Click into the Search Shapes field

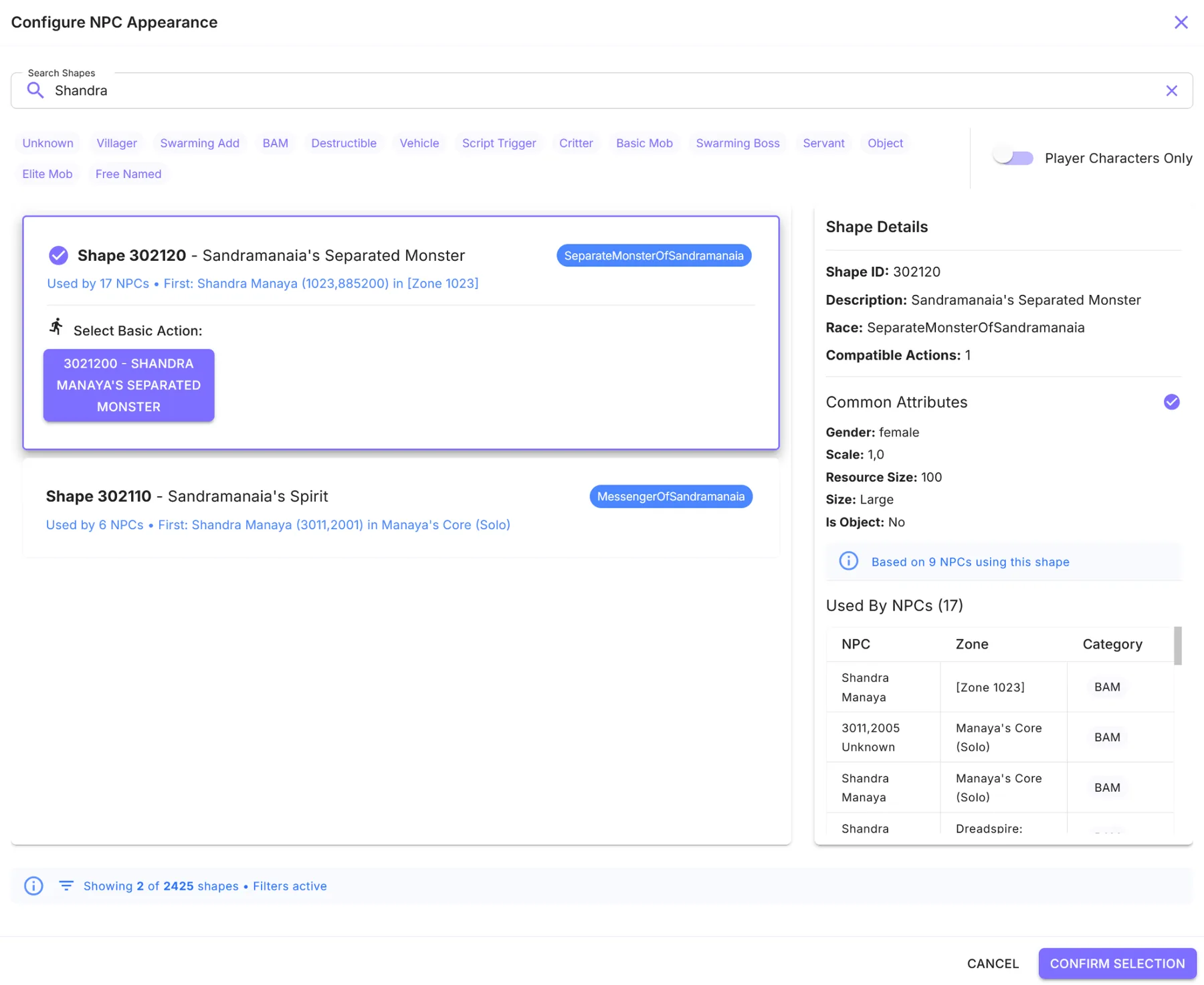[x=601, y=91]
